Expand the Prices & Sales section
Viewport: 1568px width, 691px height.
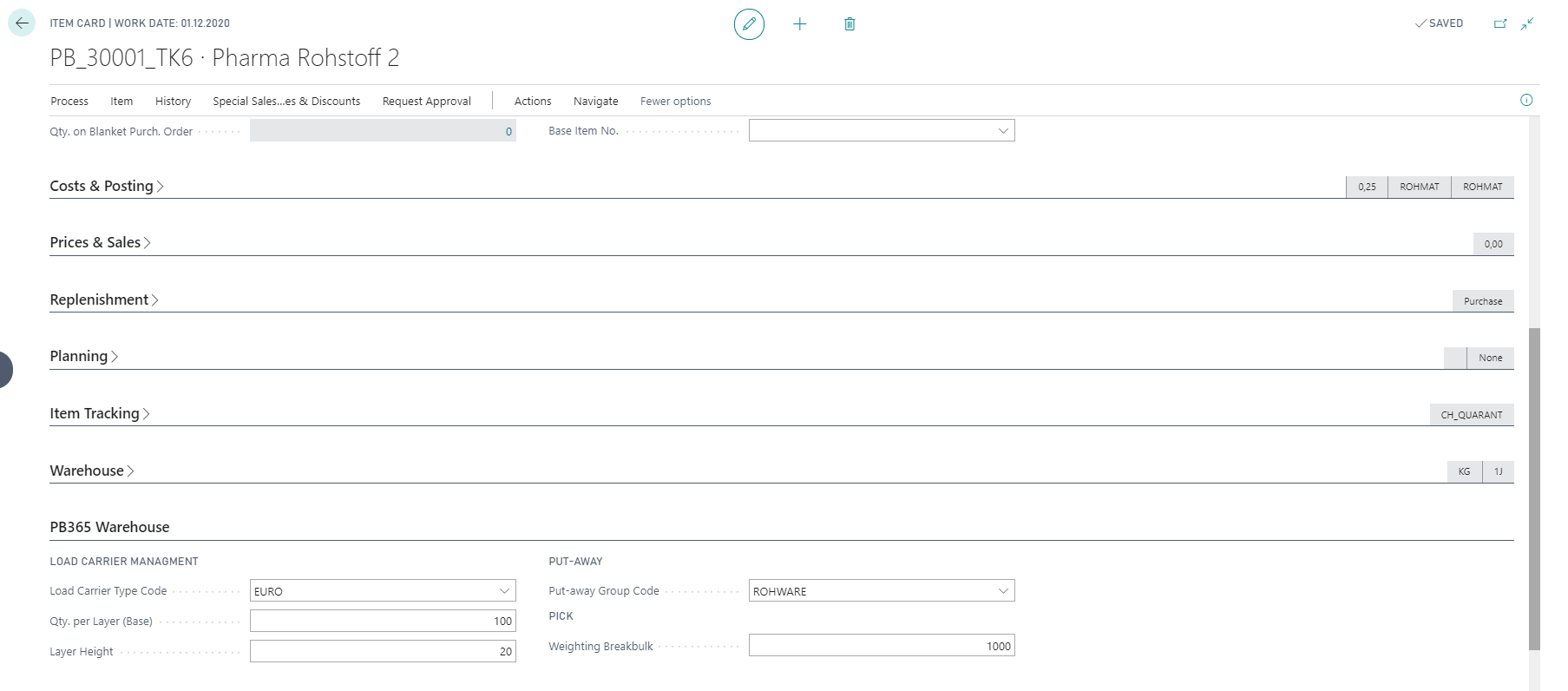[101, 242]
